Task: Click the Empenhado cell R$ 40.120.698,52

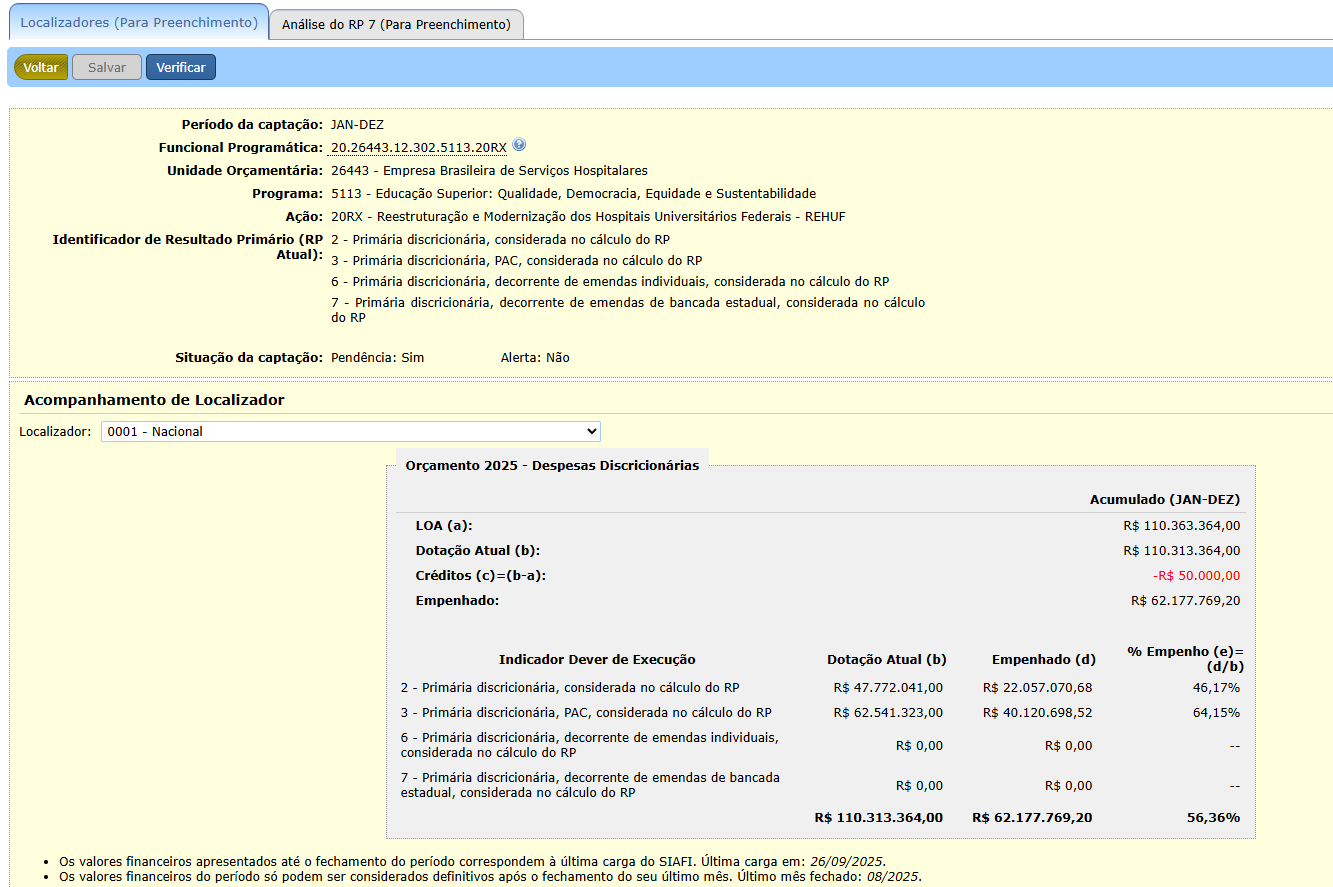Action: click(x=1037, y=712)
